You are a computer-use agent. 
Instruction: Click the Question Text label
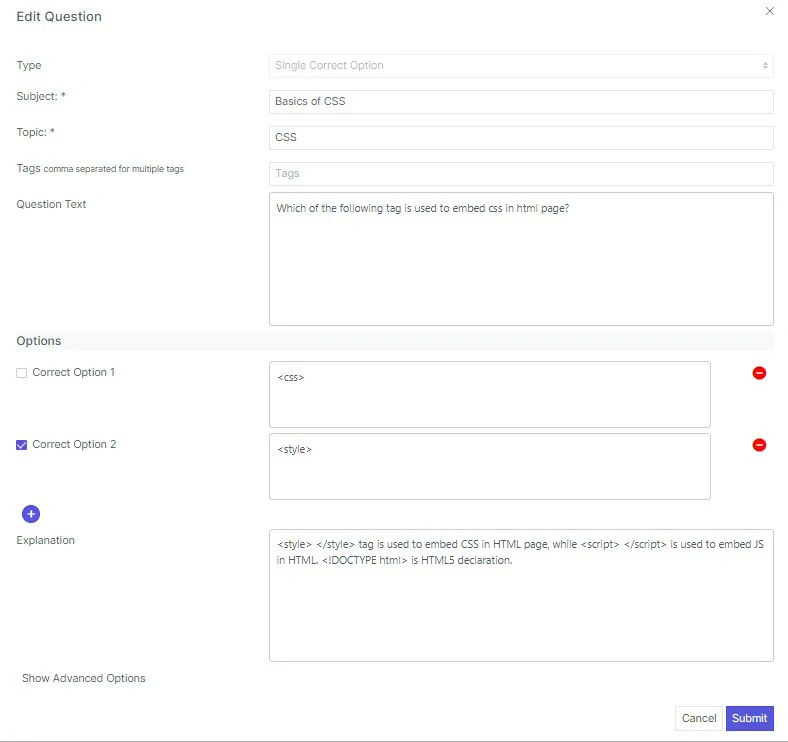[x=51, y=204]
